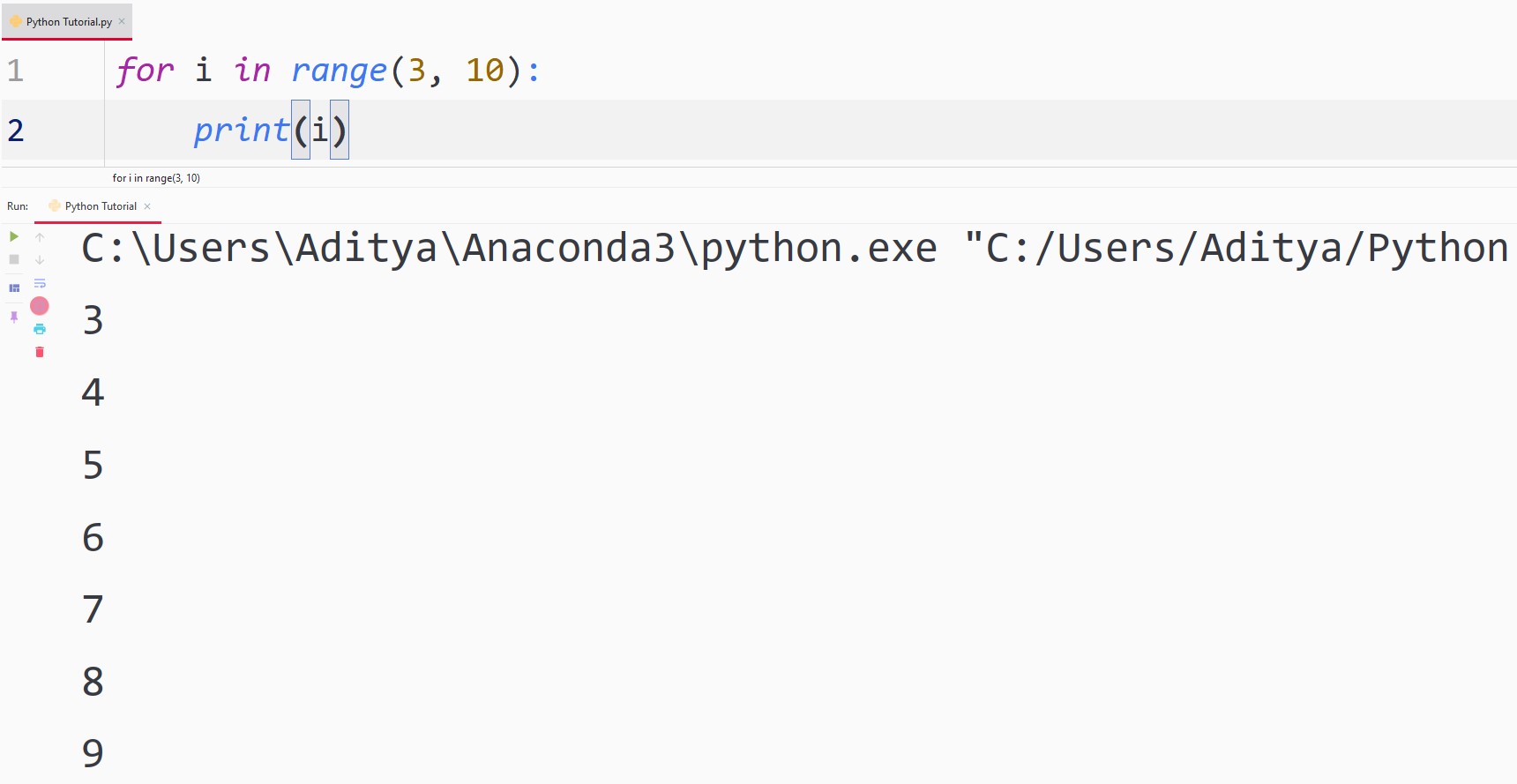Click the grey stop process button
Viewport: 1517px width, 784px height.
(x=14, y=259)
